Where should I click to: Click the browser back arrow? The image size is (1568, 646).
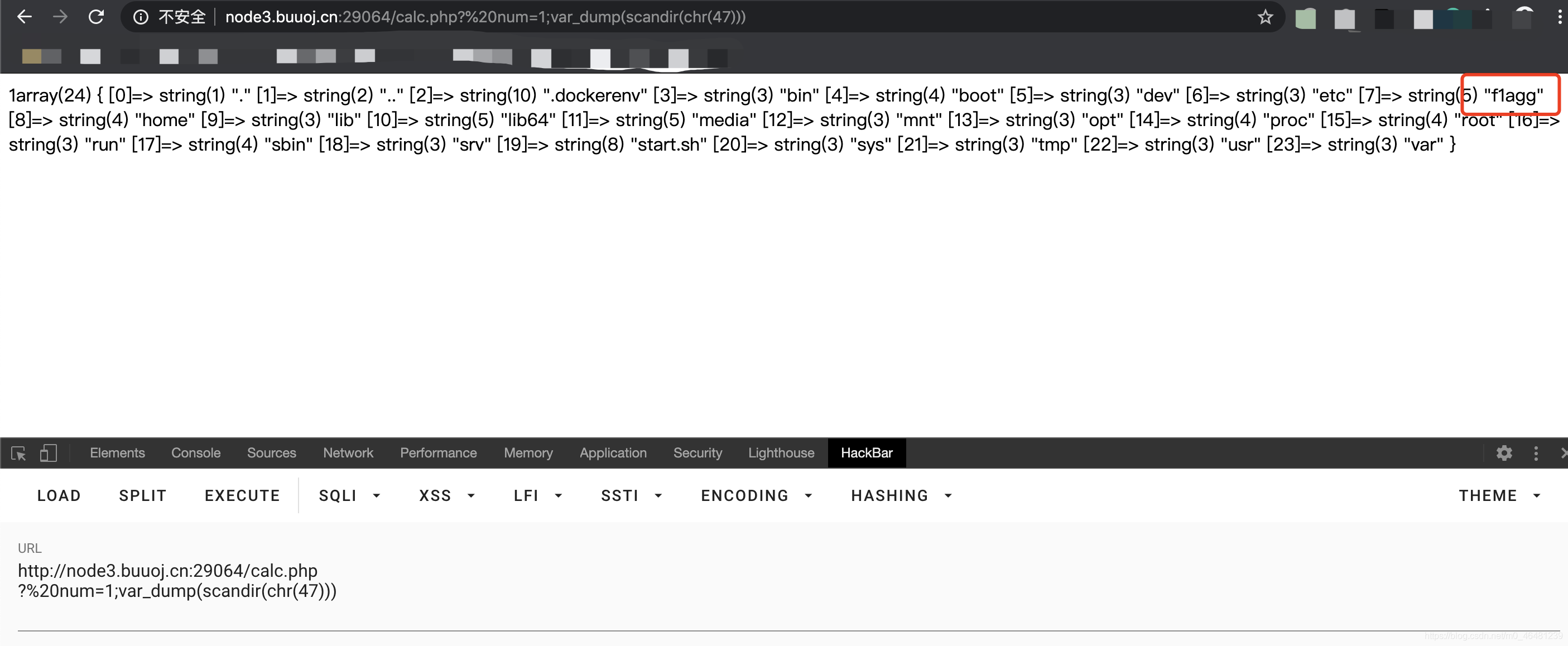pyautogui.click(x=25, y=17)
